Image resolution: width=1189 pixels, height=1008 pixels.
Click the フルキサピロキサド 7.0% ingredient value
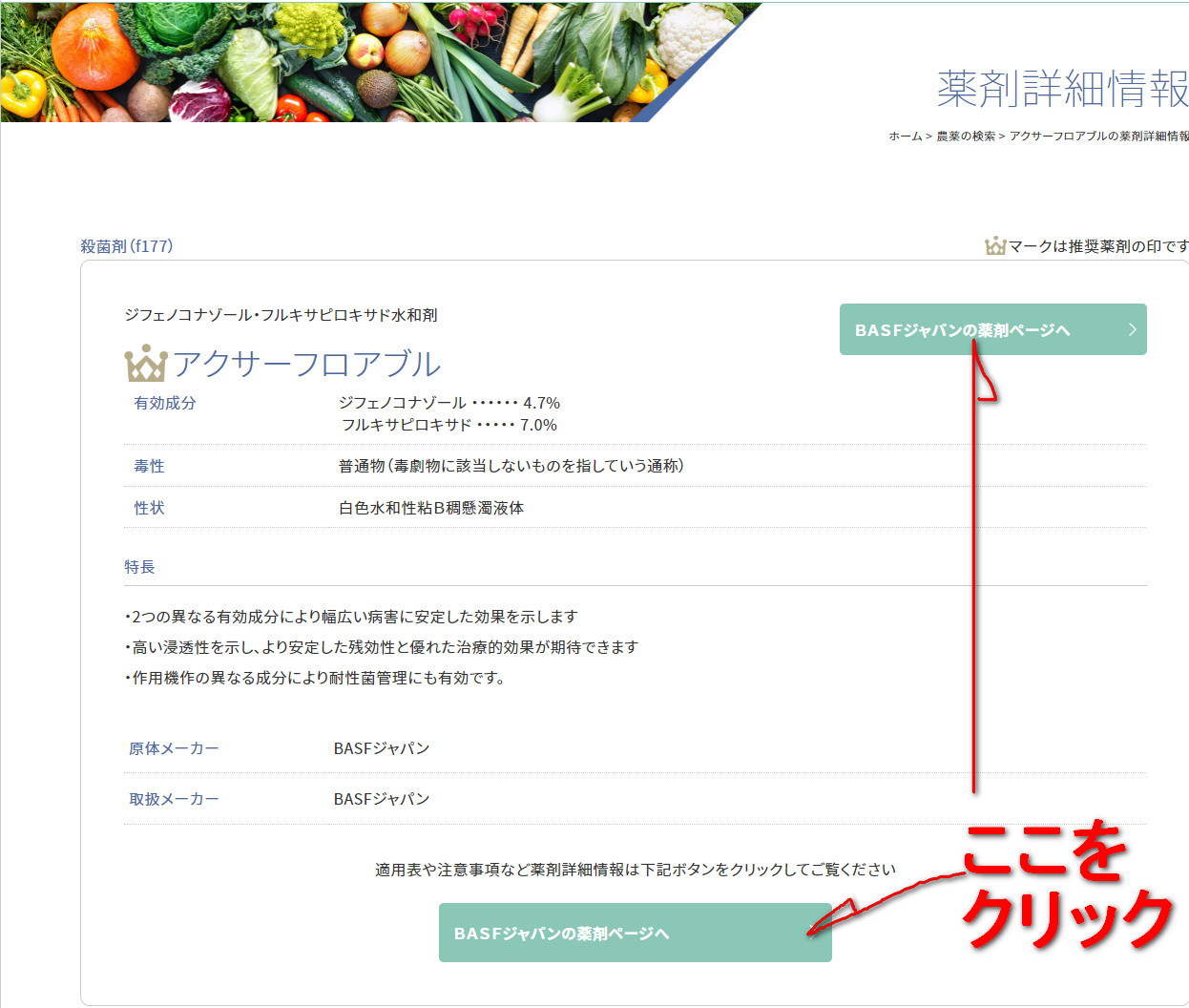(x=449, y=425)
